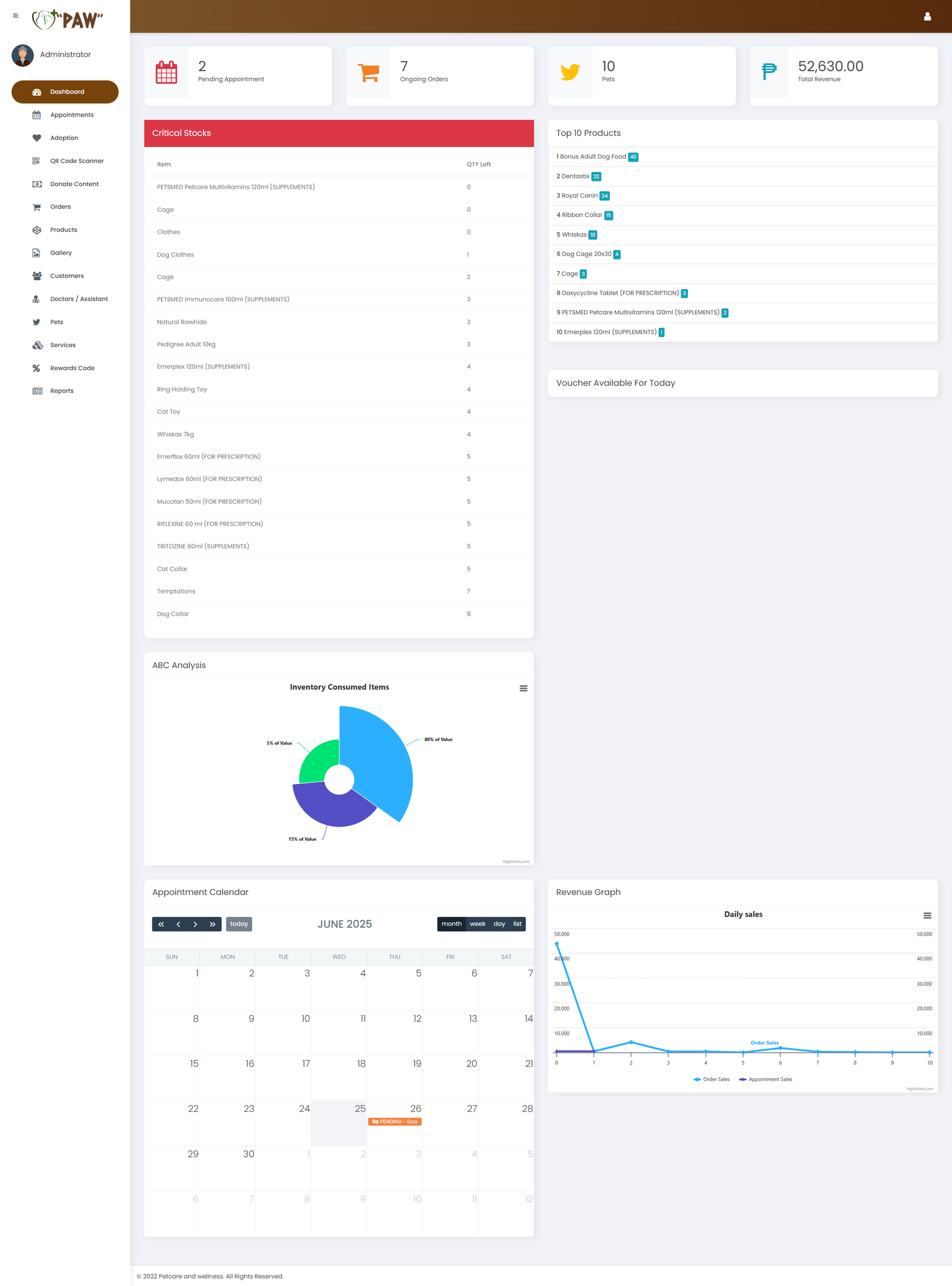Viewport: 952px width, 1286px height.
Task: Open Reports from the sidebar
Action: [x=62, y=391]
